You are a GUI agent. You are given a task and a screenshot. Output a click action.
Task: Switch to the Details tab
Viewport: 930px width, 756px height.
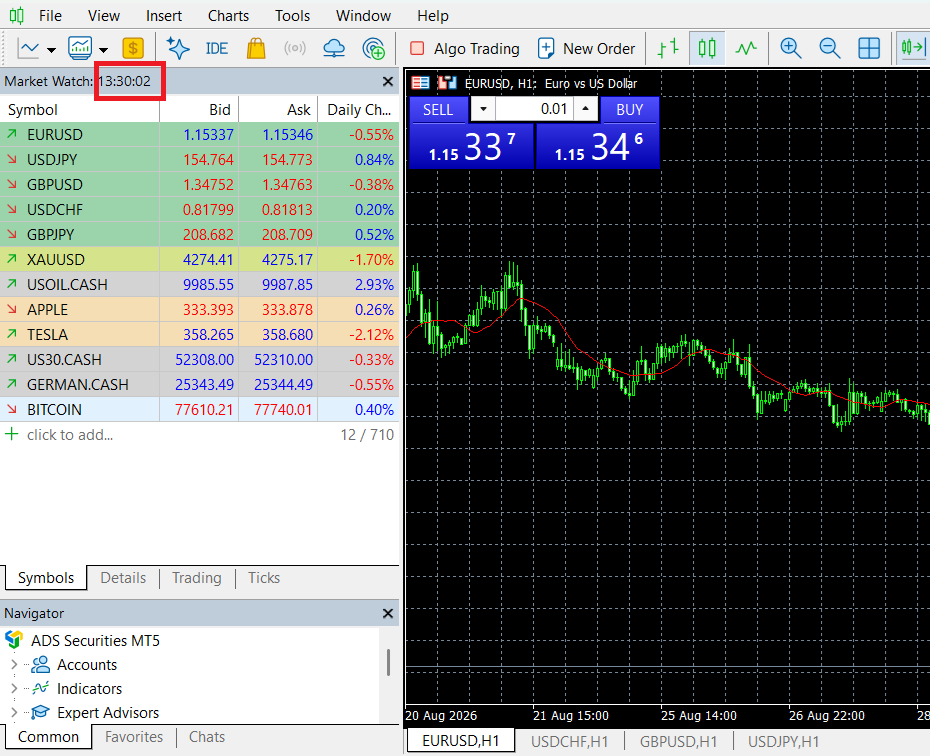coord(123,578)
